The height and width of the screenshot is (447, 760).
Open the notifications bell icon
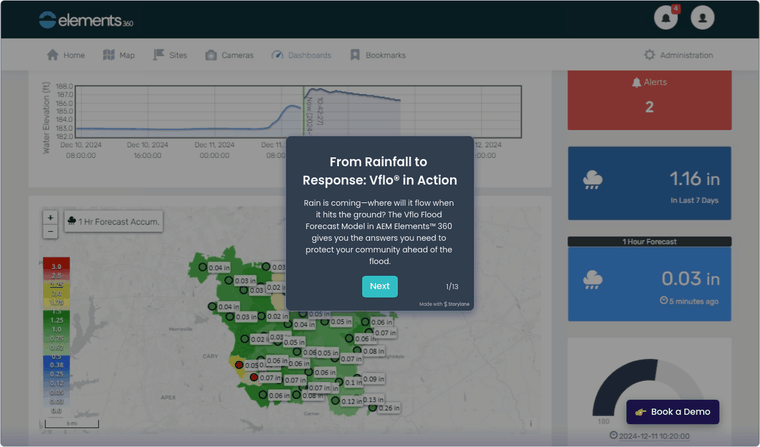coord(665,18)
